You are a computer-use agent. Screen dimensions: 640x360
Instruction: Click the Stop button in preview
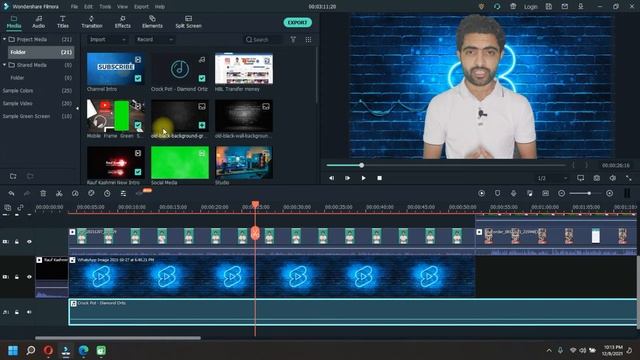click(379, 178)
